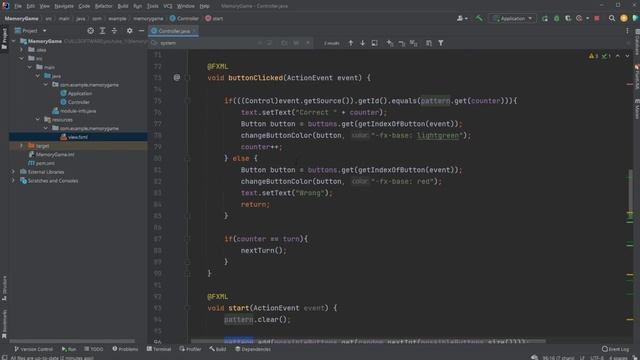Collapse the MemoryGame root folder
Screen dimensions: 640x360
pos(13,41)
